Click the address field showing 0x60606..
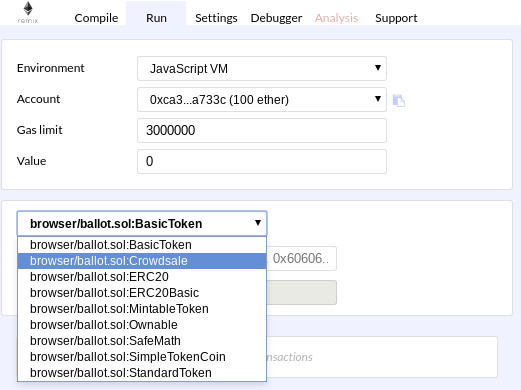 (x=301, y=258)
